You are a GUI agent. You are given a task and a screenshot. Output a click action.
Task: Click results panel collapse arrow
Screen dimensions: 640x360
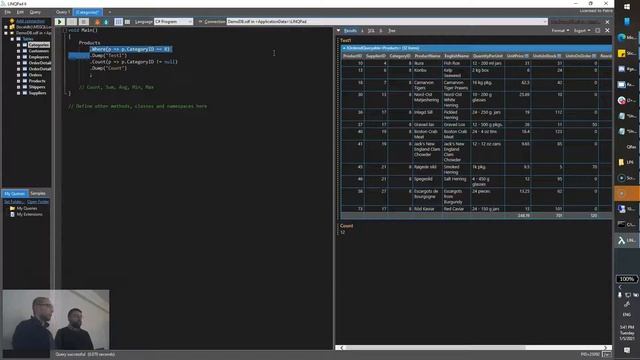pyautogui.click(x=338, y=31)
